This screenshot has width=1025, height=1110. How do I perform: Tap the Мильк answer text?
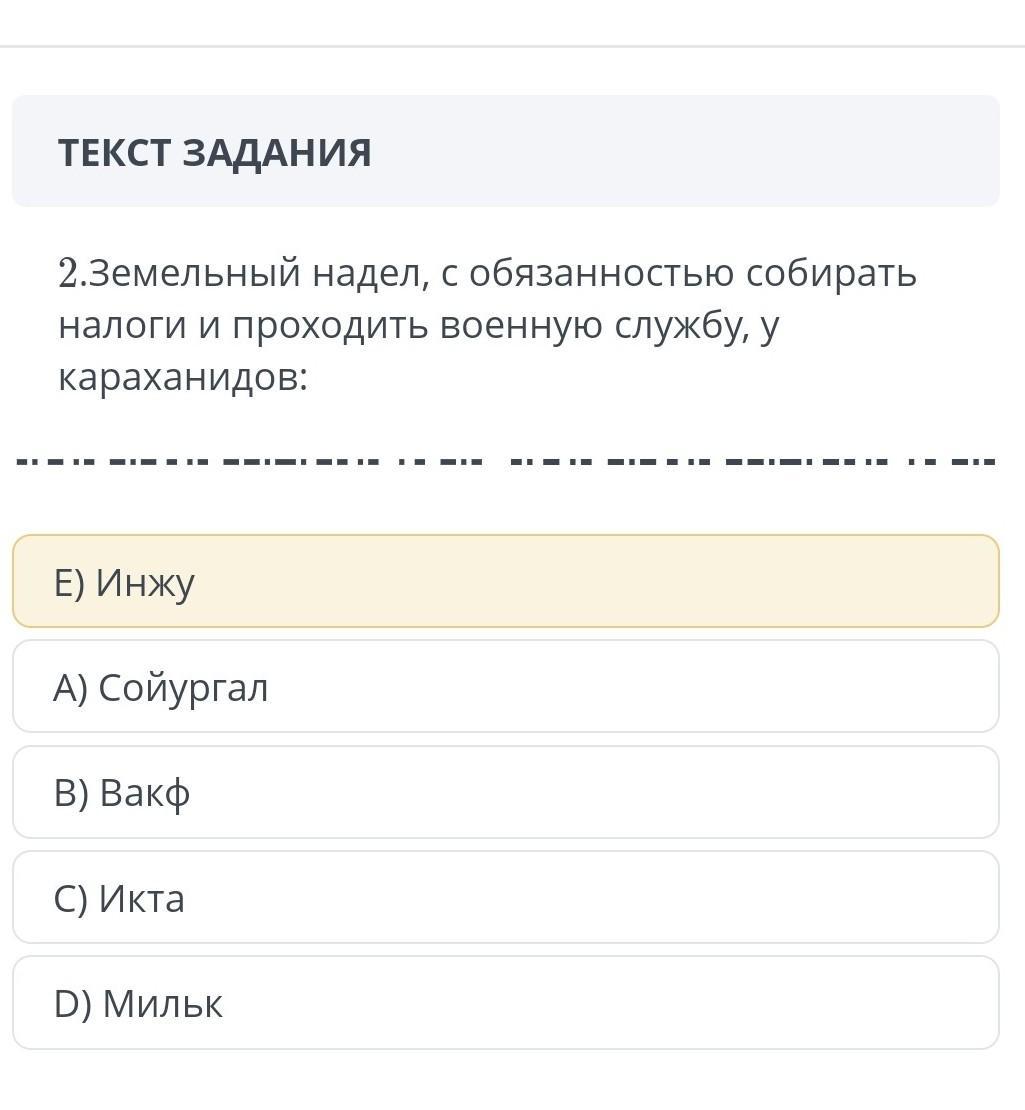[x=162, y=1004]
